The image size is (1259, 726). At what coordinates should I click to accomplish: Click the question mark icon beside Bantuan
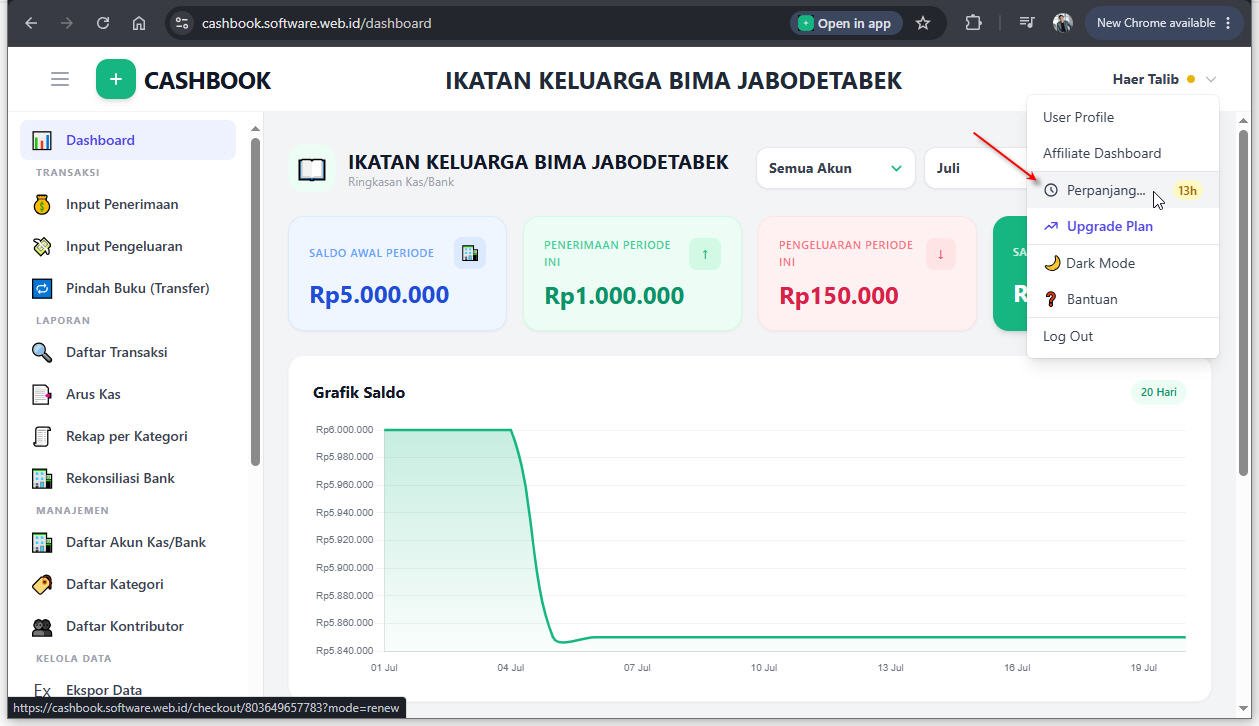coord(1051,299)
